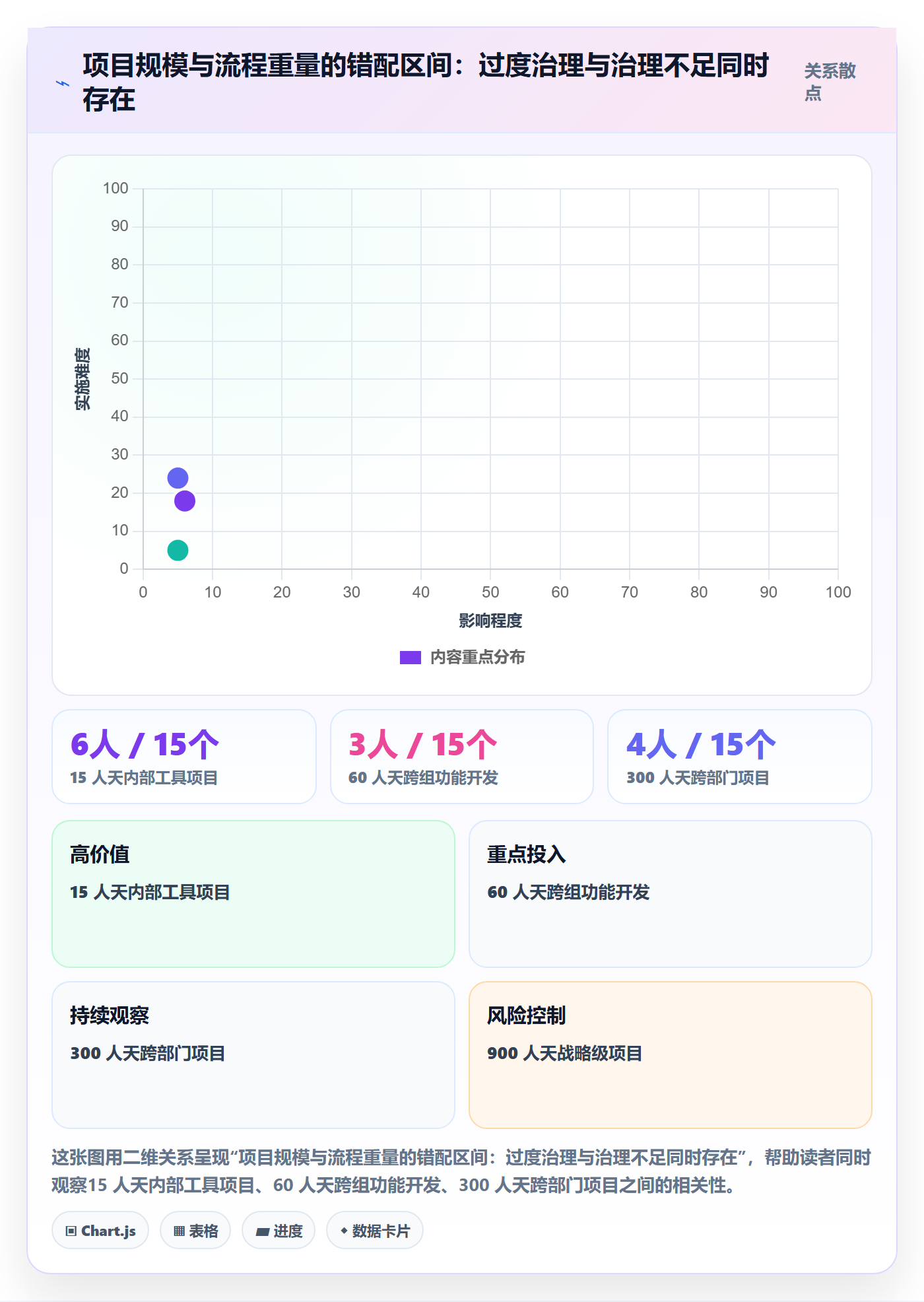Select the purple scatter point near 18
924x1302 pixels.
tap(185, 500)
